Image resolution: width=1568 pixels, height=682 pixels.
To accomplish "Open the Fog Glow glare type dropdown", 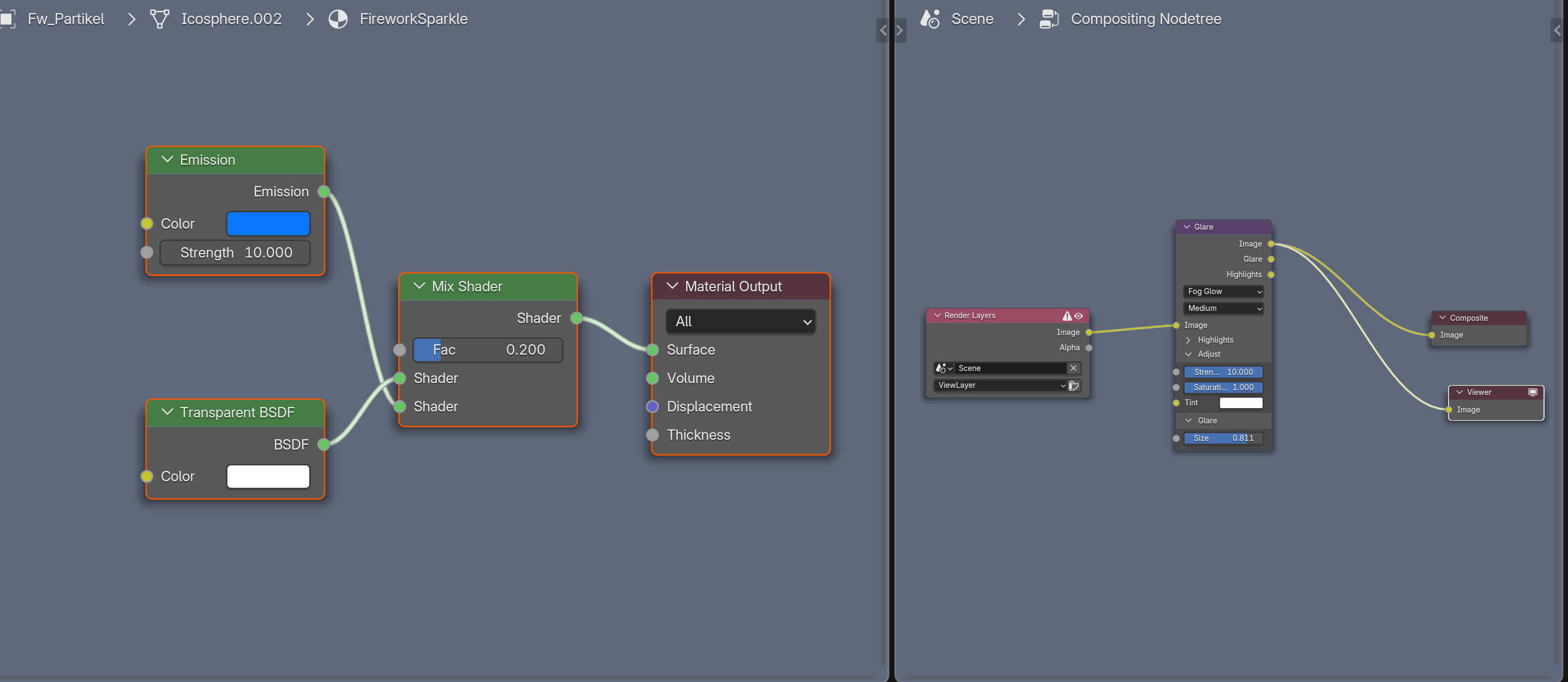I will (x=1223, y=292).
